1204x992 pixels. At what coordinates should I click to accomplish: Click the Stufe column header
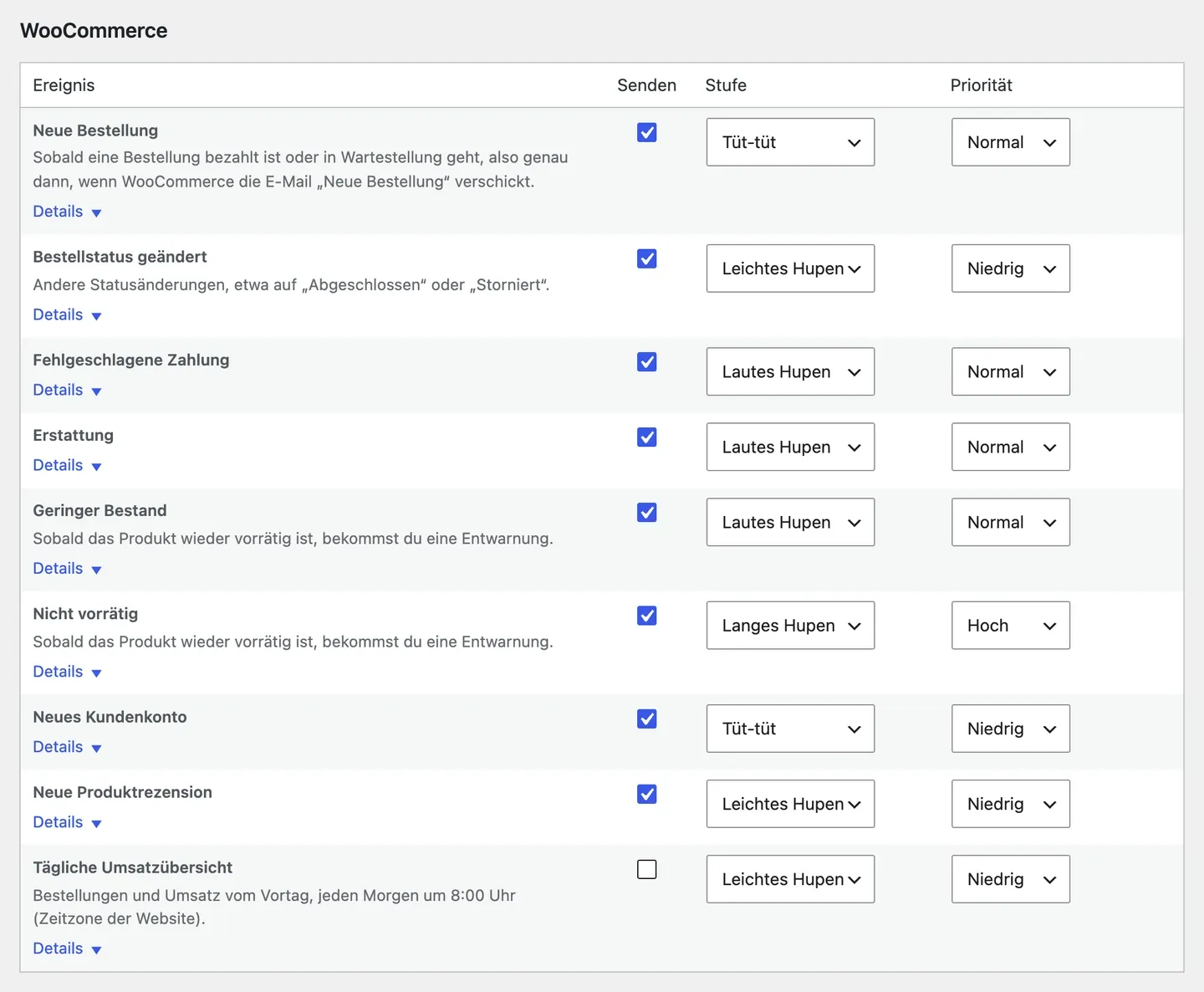pyautogui.click(x=726, y=85)
